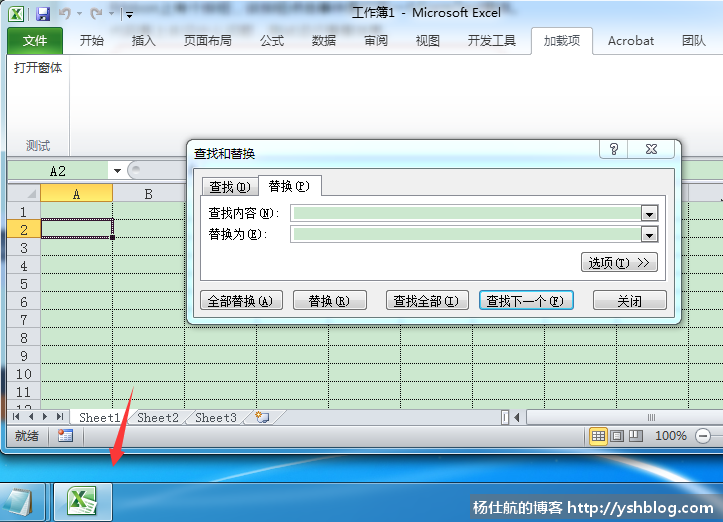Screen dimensions: 723x522
Task: Select the 加载项 (Add-ins) ribbon tab
Action: pyautogui.click(x=562, y=41)
